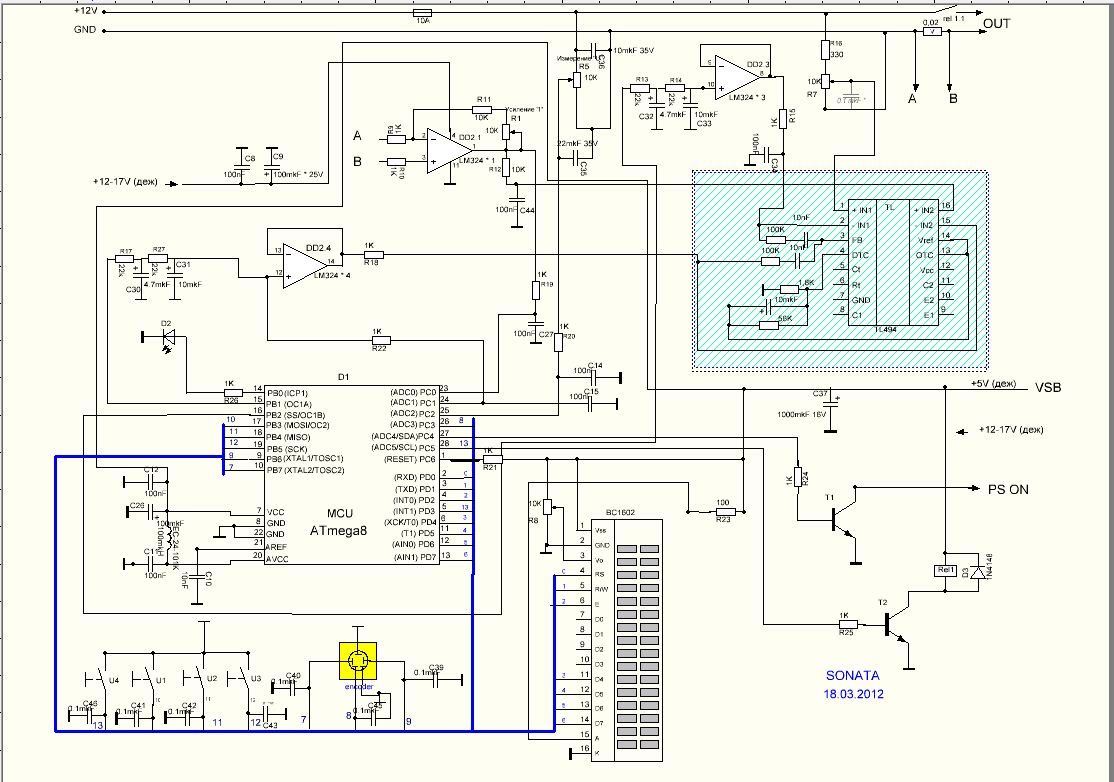Click the yellow encoder symbol
Screen dimensions: 1114x782
pyautogui.click(x=358, y=662)
